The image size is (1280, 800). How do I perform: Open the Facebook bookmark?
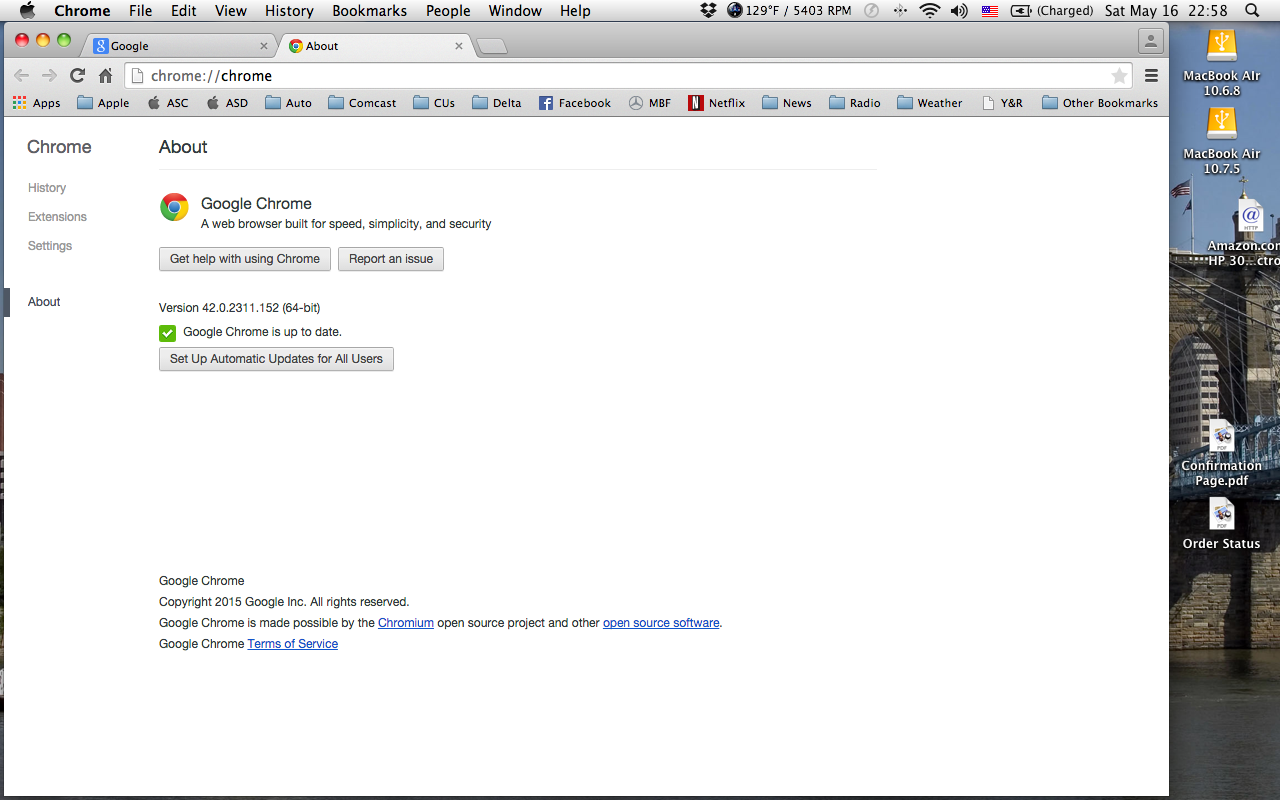click(575, 103)
